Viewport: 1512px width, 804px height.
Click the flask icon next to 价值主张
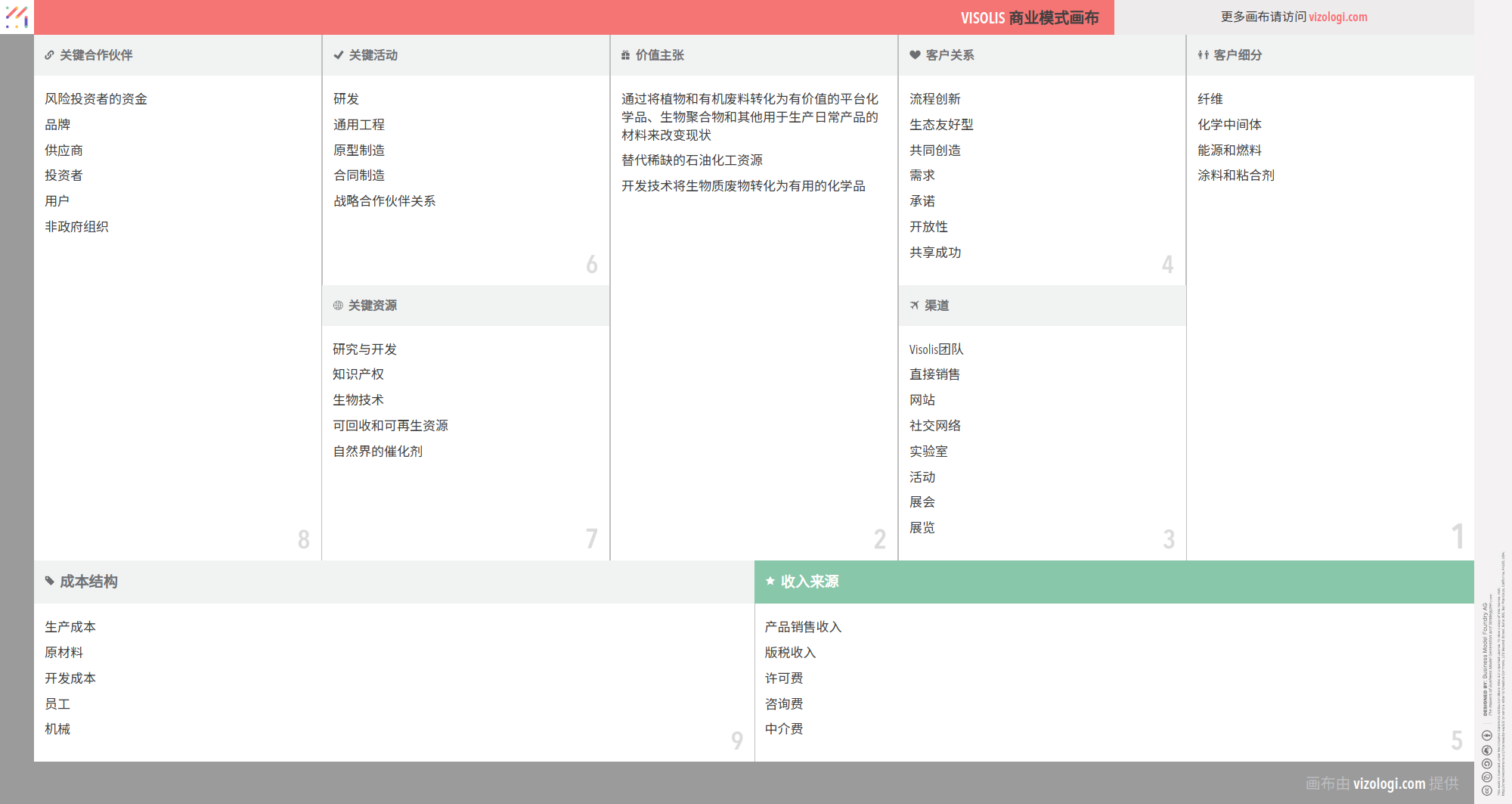[624, 54]
